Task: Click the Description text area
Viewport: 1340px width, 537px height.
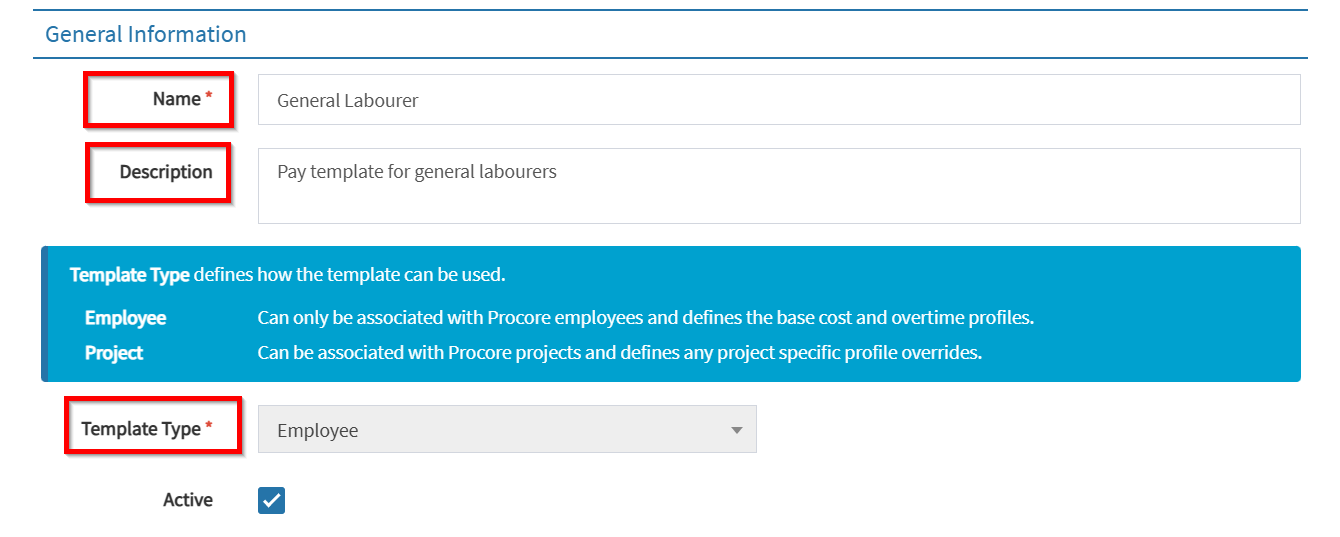Action: 778,186
